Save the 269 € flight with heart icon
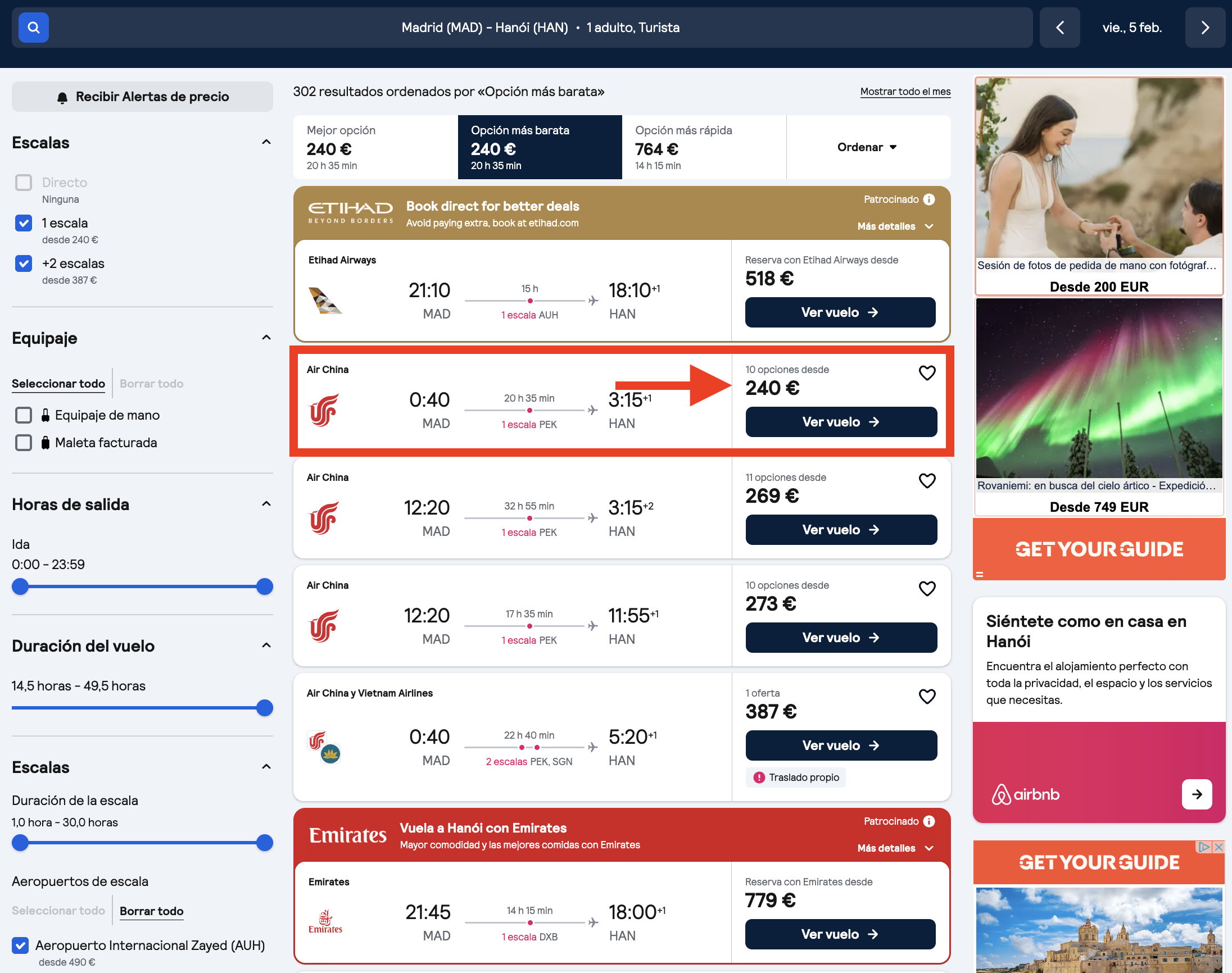Image resolution: width=1232 pixels, height=973 pixels. click(x=927, y=481)
